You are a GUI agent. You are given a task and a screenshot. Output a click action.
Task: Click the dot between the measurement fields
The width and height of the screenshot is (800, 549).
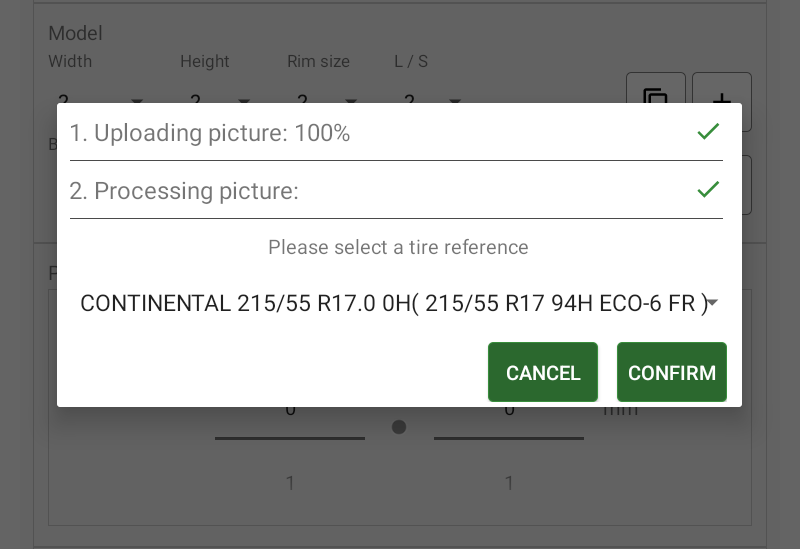click(399, 427)
